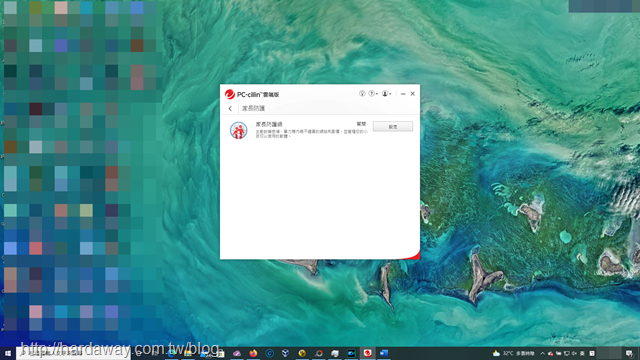Open the notification center icon
This screenshot has width=640, height=360.
coord(629,354)
